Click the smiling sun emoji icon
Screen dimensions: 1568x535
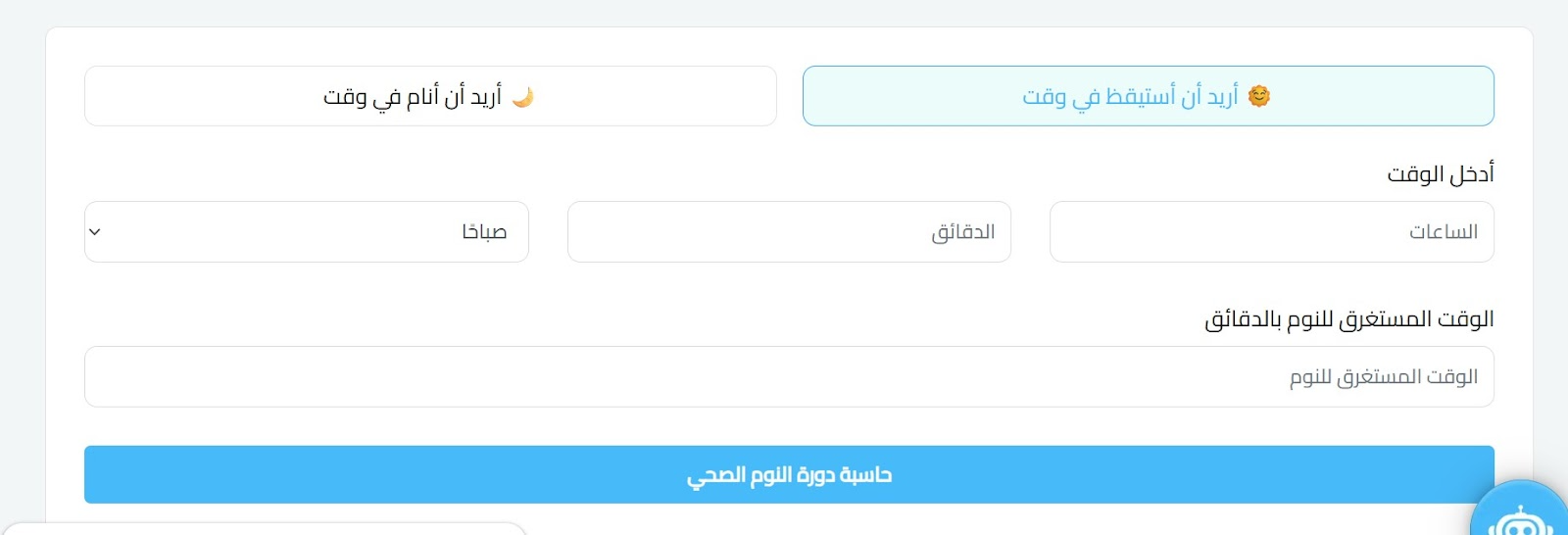coord(1259,96)
